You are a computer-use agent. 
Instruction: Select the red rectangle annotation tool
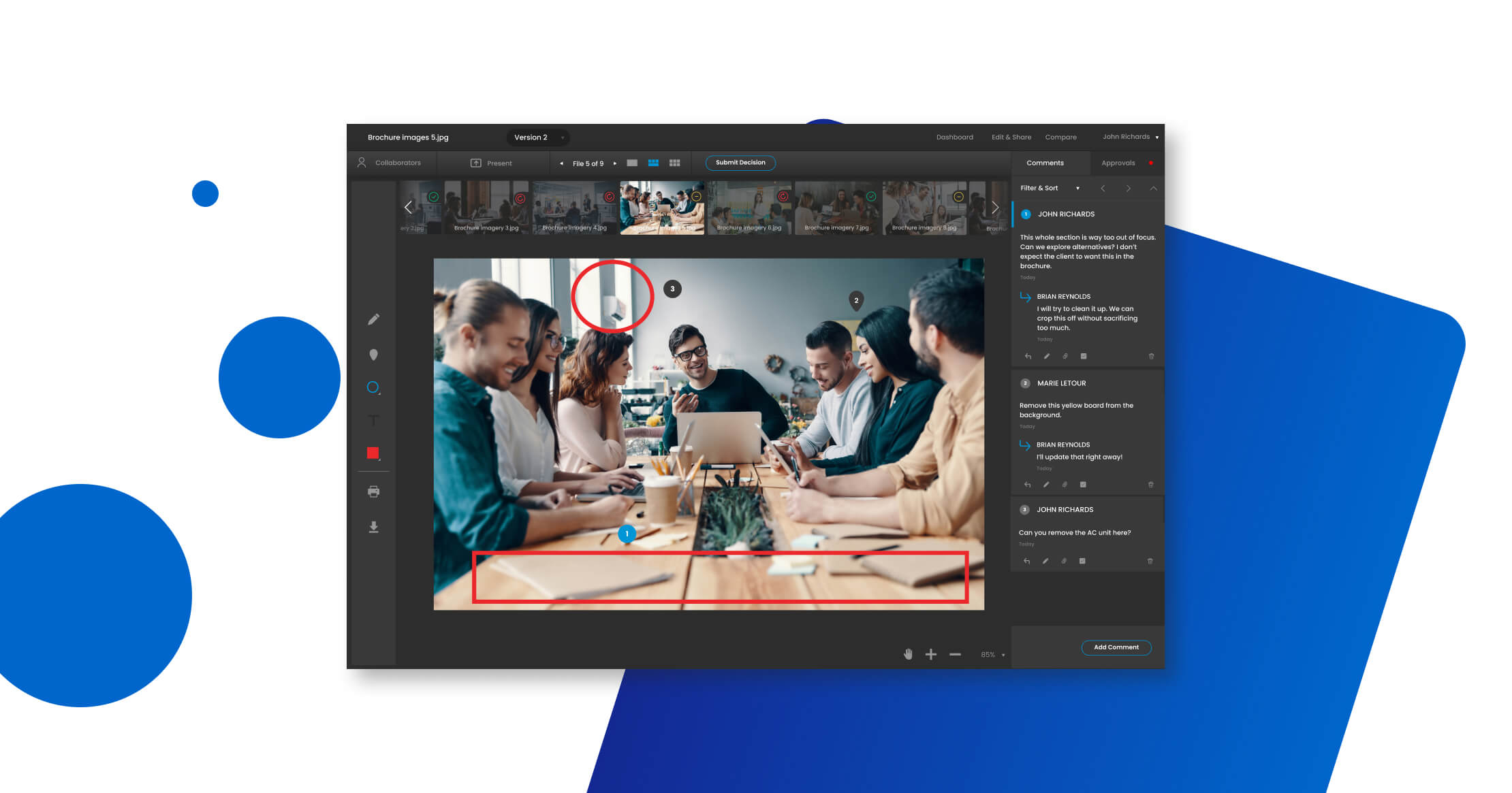pos(374,451)
